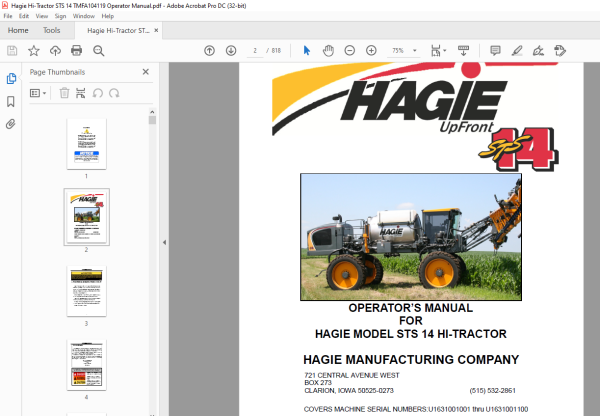600x416 pixels.
Task: Open the Help menu
Action: click(108, 16)
